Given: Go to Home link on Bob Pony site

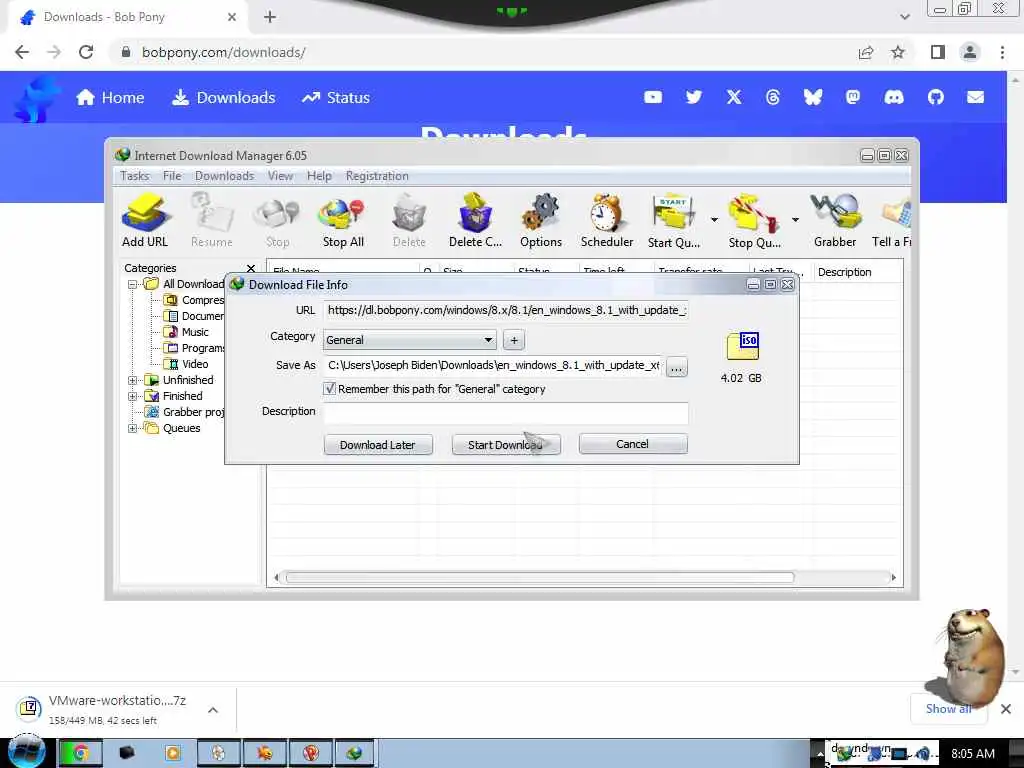Looking at the screenshot, I should pyautogui.click(x=110, y=97).
